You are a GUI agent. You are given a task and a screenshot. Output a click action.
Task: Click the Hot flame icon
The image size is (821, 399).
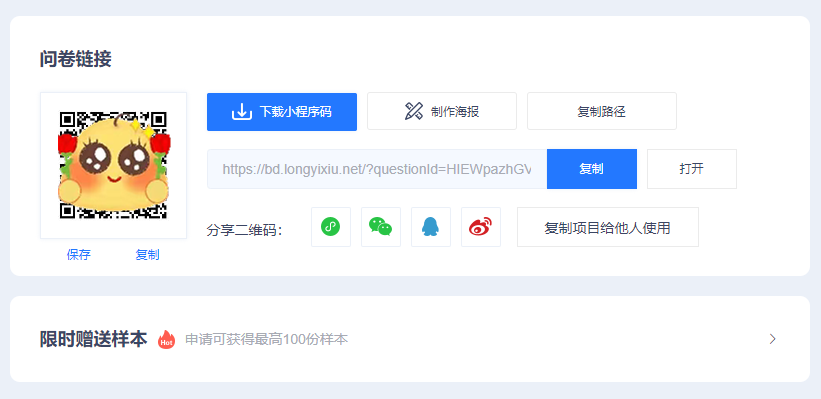click(167, 339)
